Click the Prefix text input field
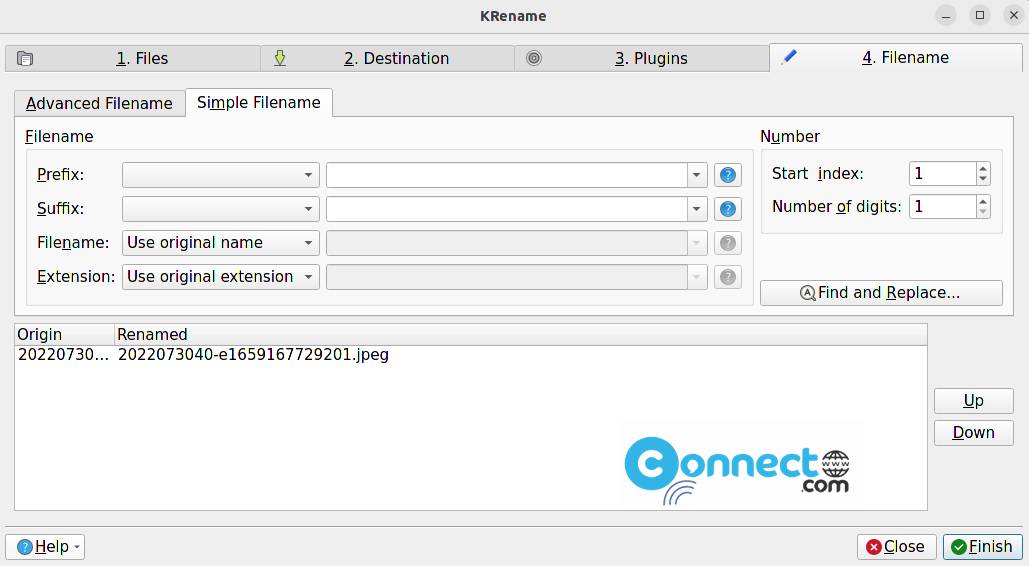 (506, 175)
